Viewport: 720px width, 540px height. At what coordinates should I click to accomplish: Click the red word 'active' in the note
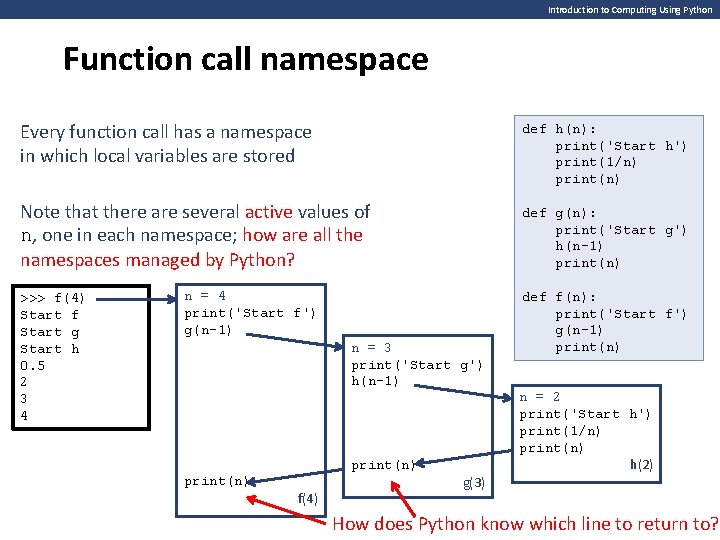pyautogui.click(x=269, y=212)
